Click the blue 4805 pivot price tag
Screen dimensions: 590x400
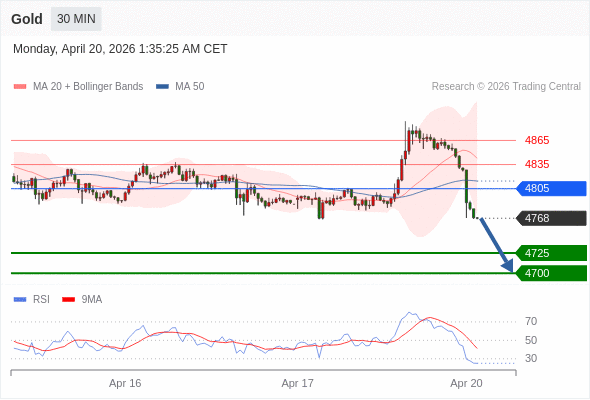click(x=551, y=188)
